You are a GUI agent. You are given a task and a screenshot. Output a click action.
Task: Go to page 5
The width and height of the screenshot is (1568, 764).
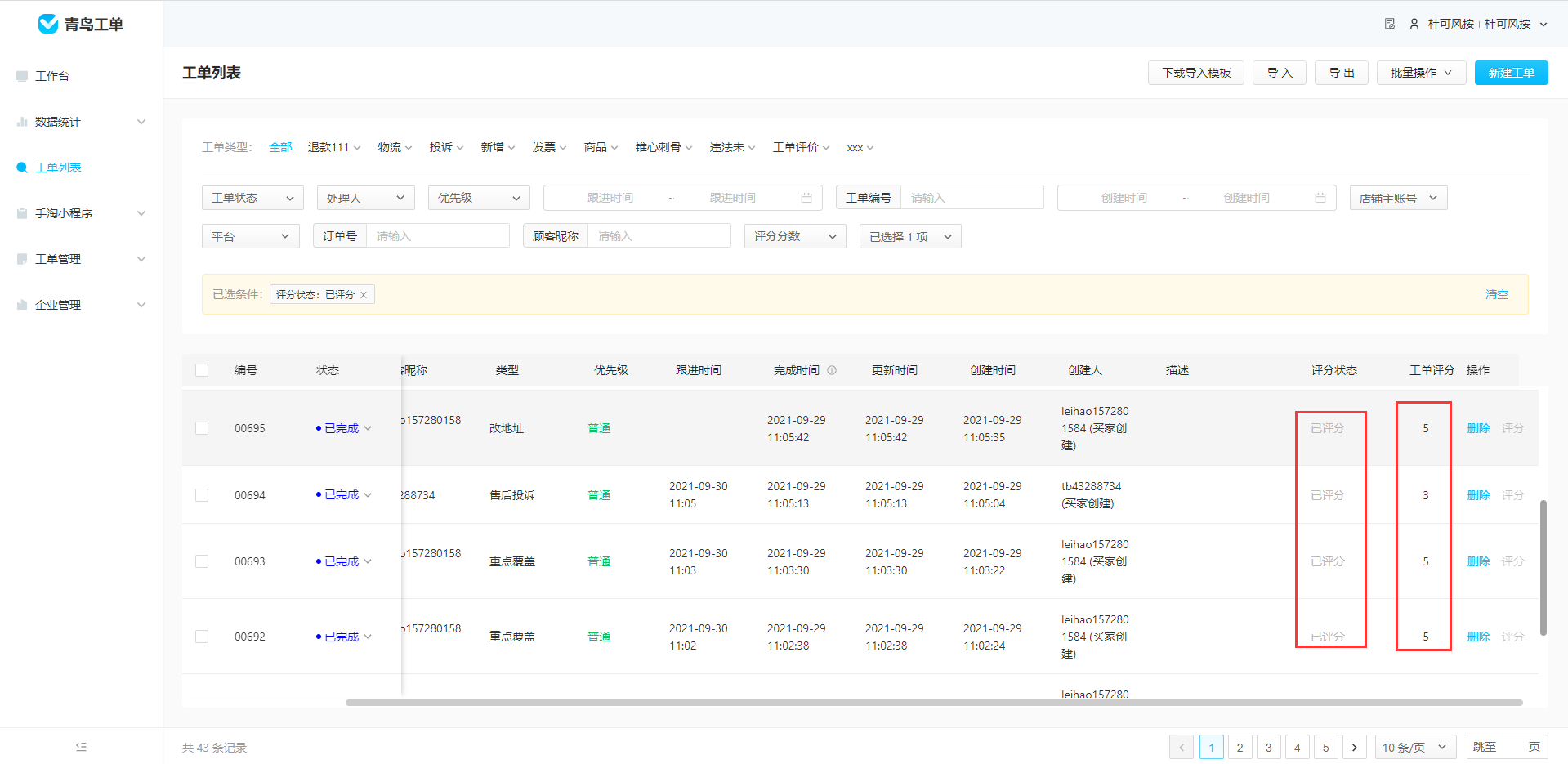1326,747
